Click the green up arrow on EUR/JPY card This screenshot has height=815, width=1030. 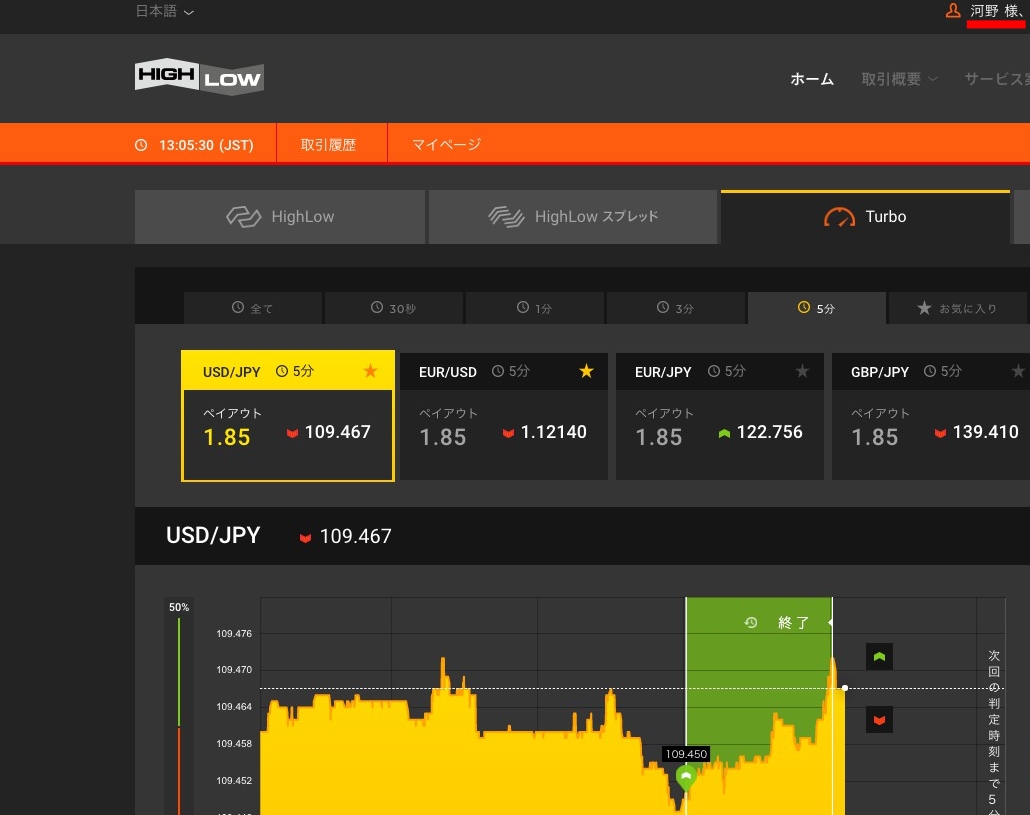click(x=725, y=433)
